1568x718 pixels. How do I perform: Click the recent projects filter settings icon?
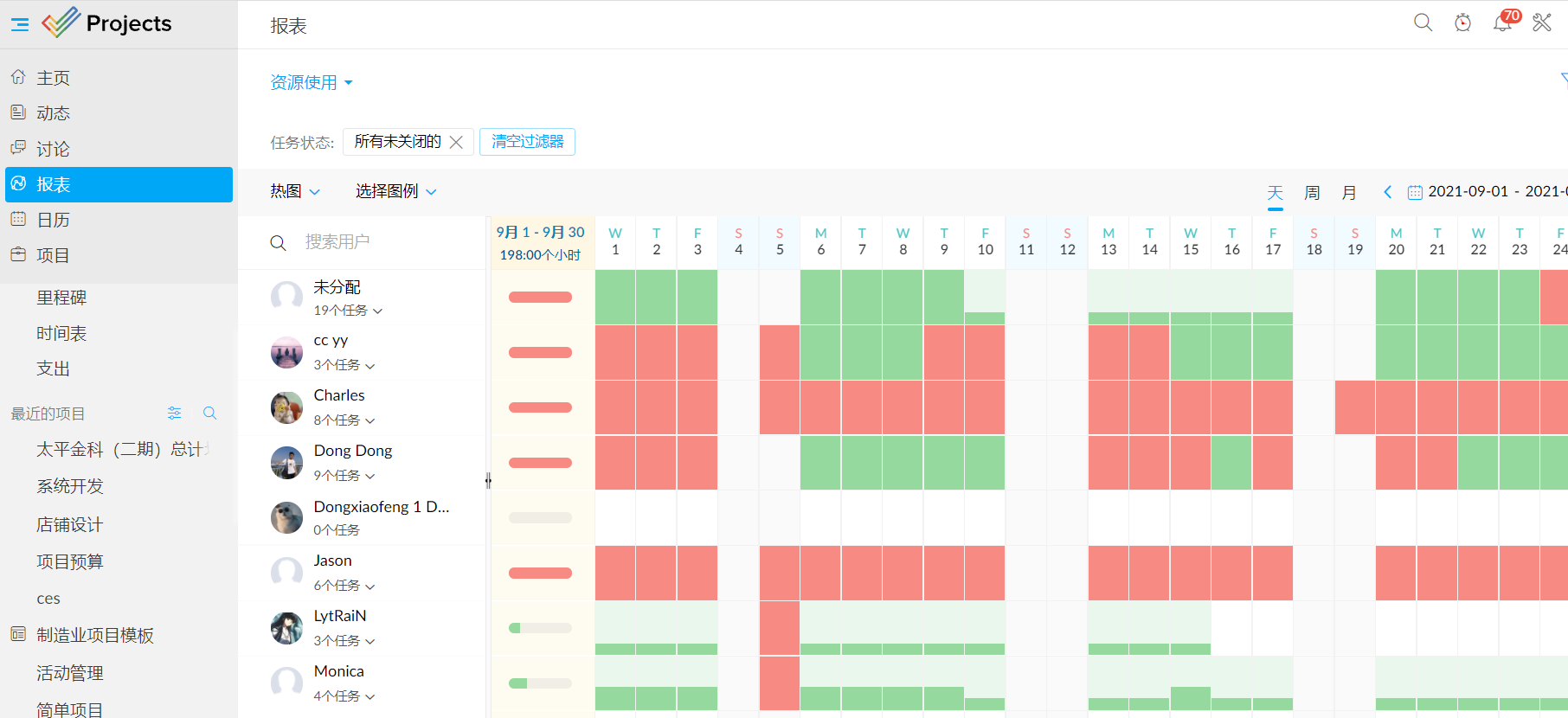click(x=175, y=413)
